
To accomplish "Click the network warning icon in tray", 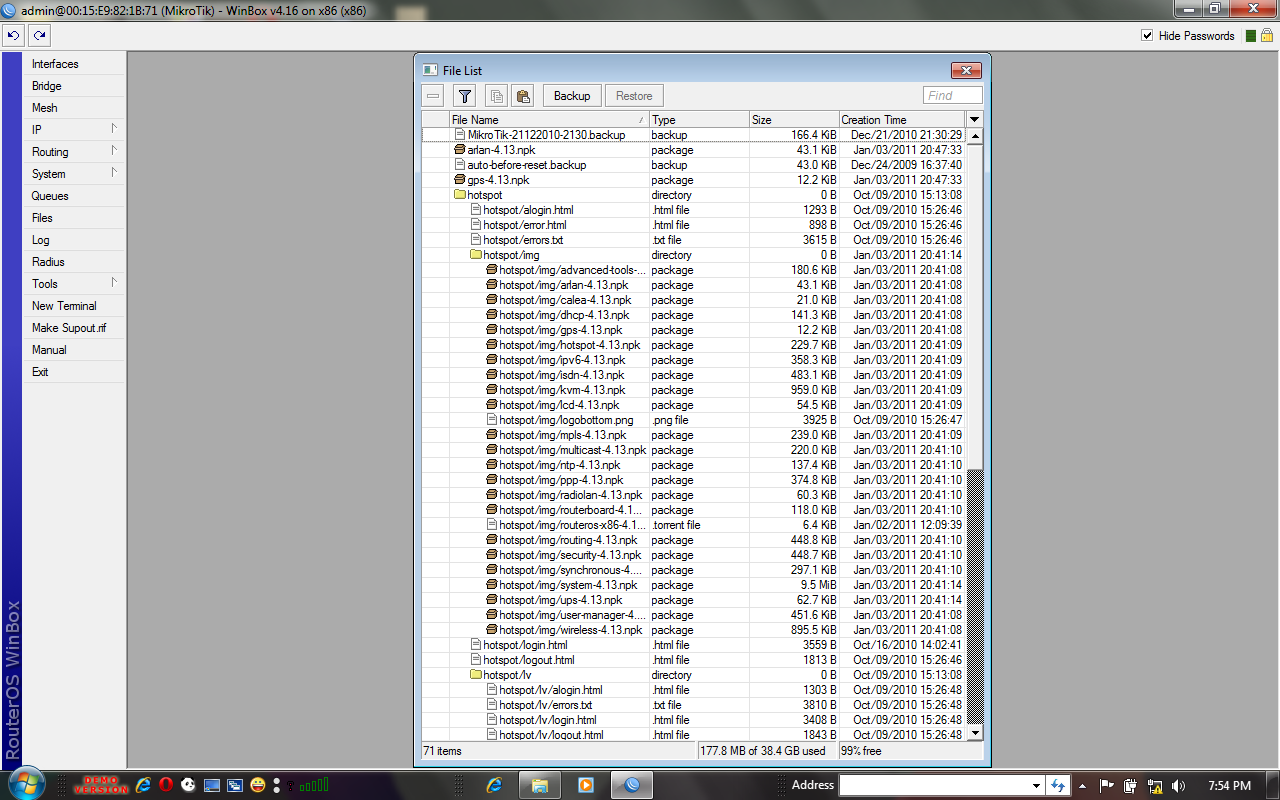I will 1155,786.
